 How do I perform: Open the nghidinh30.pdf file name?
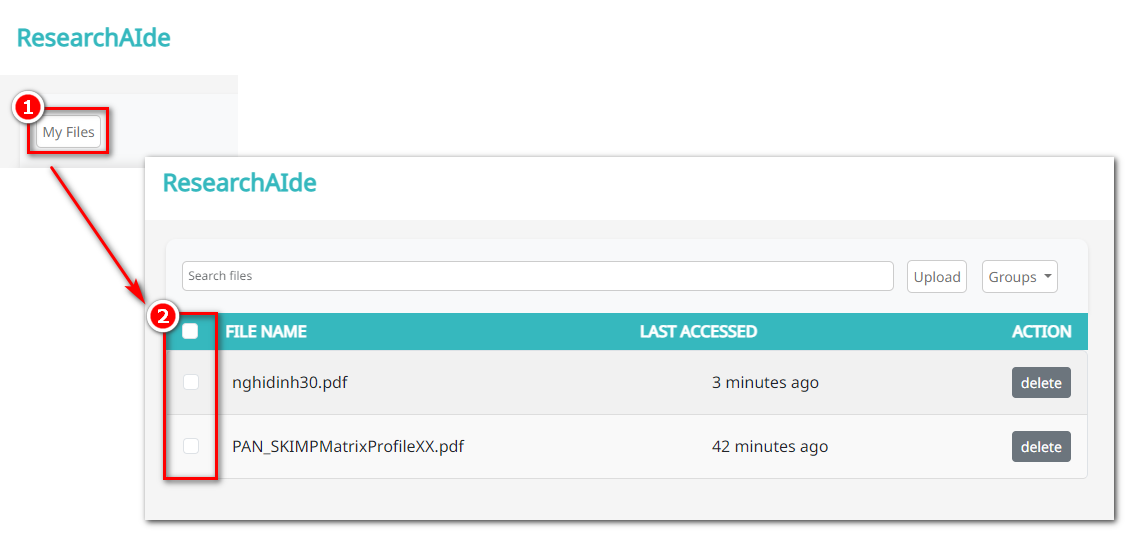coord(290,382)
